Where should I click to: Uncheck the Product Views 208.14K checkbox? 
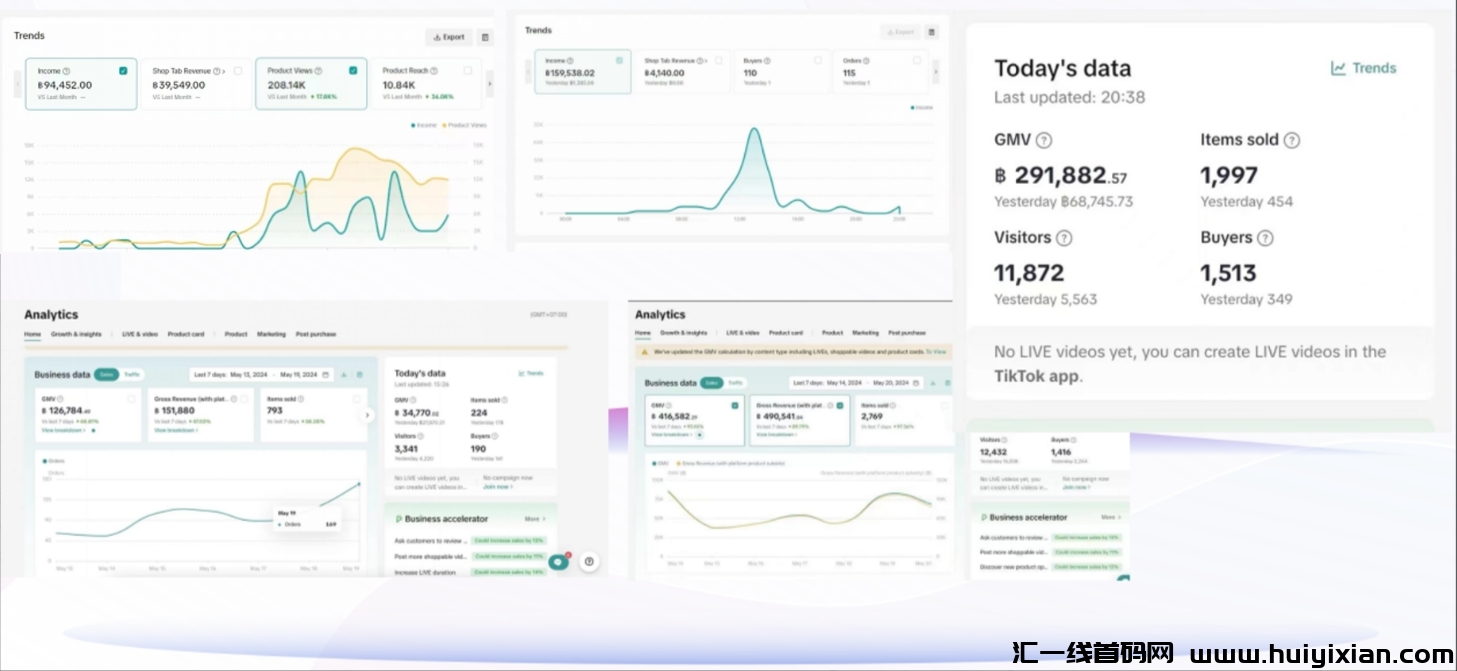click(x=353, y=71)
